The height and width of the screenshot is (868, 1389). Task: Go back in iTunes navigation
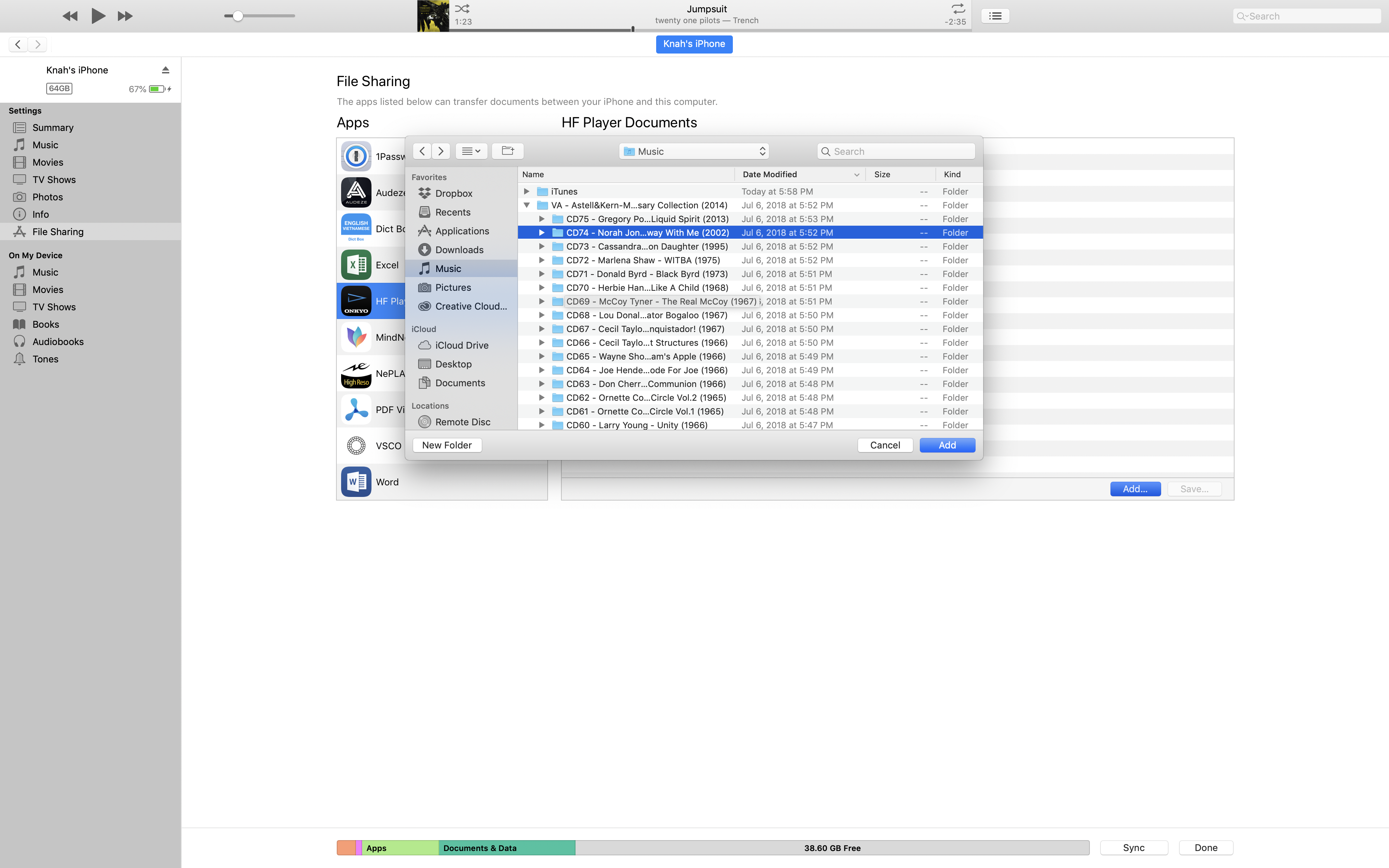tap(18, 44)
